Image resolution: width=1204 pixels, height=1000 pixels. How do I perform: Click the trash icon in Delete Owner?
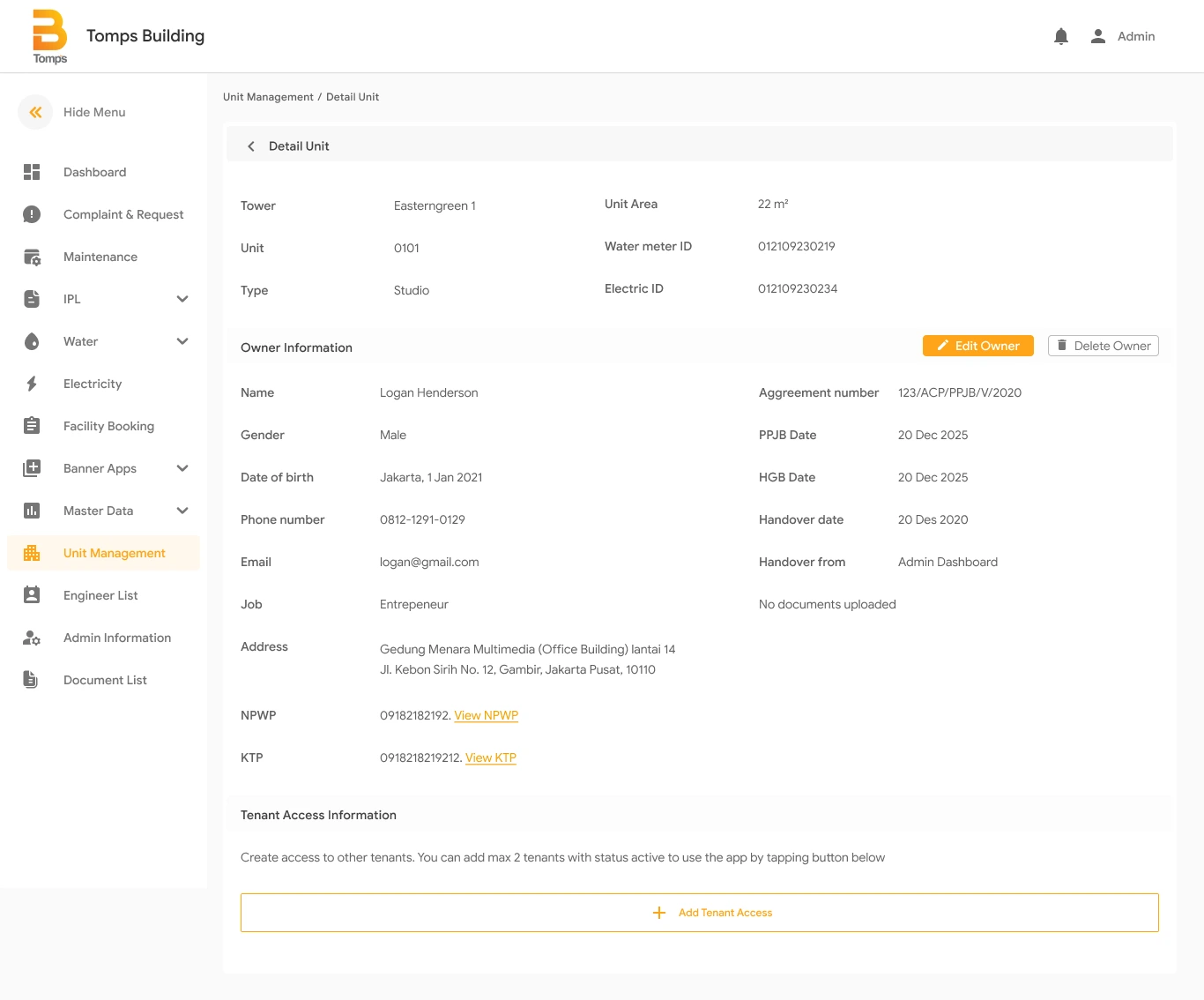(1062, 346)
